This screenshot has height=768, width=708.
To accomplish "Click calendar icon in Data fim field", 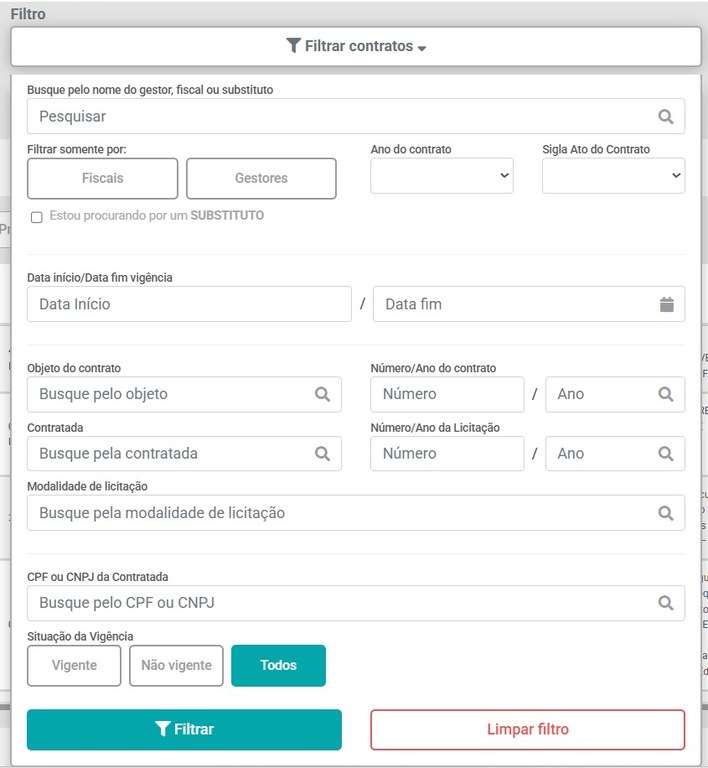I will click(666, 304).
